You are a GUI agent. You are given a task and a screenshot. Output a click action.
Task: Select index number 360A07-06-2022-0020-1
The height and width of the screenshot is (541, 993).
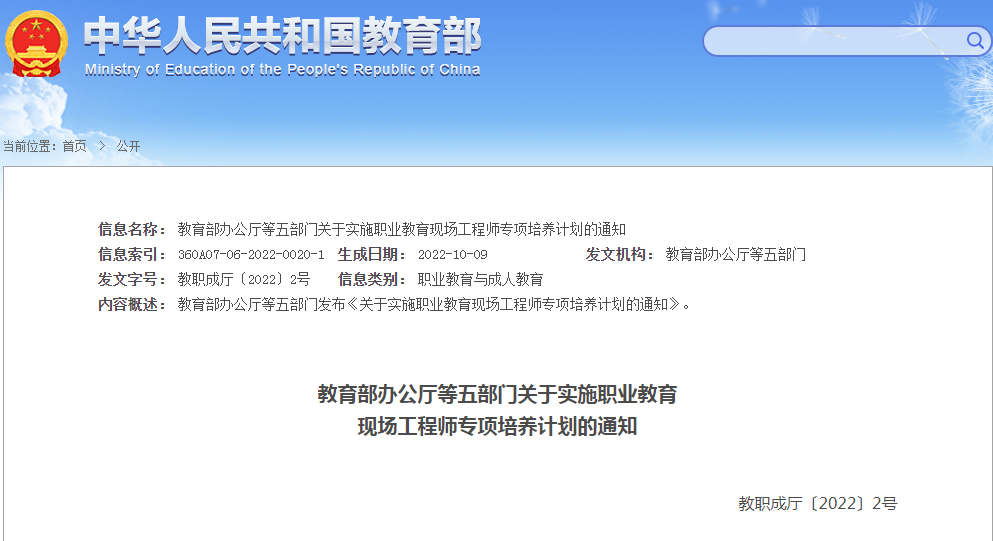[251, 255]
